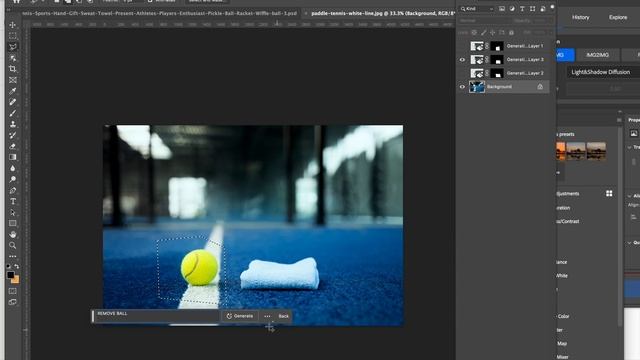Select the Blur tool
The width and height of the screenshot is (640, 360).
click(x=13, y=168)
